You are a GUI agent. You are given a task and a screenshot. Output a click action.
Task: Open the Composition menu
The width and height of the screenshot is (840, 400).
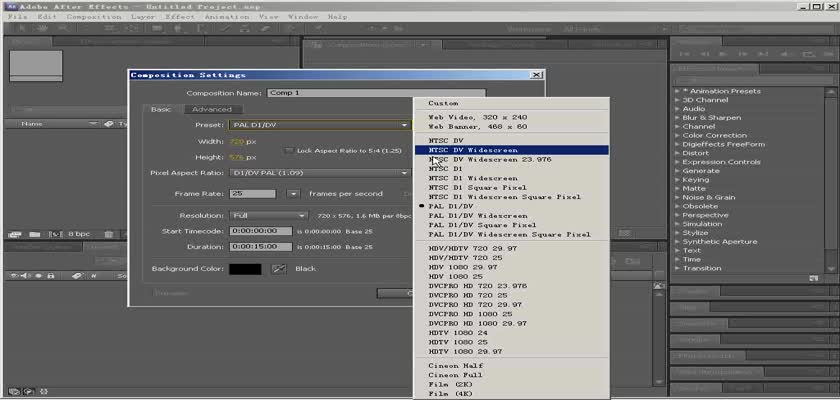click(x=94, y=17)
